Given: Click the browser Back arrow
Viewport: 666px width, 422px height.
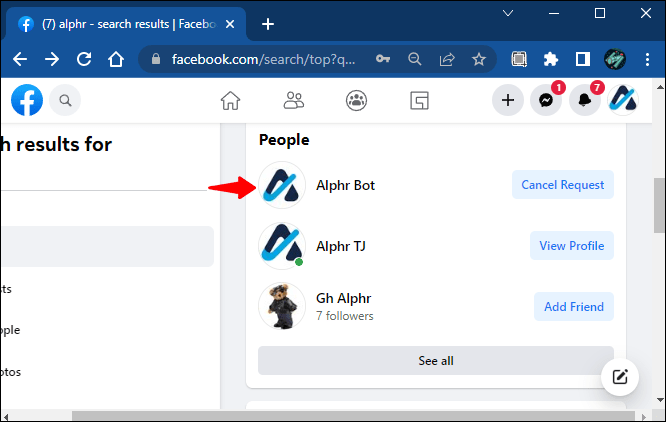Looking at the screenshot, I should 20,59.
